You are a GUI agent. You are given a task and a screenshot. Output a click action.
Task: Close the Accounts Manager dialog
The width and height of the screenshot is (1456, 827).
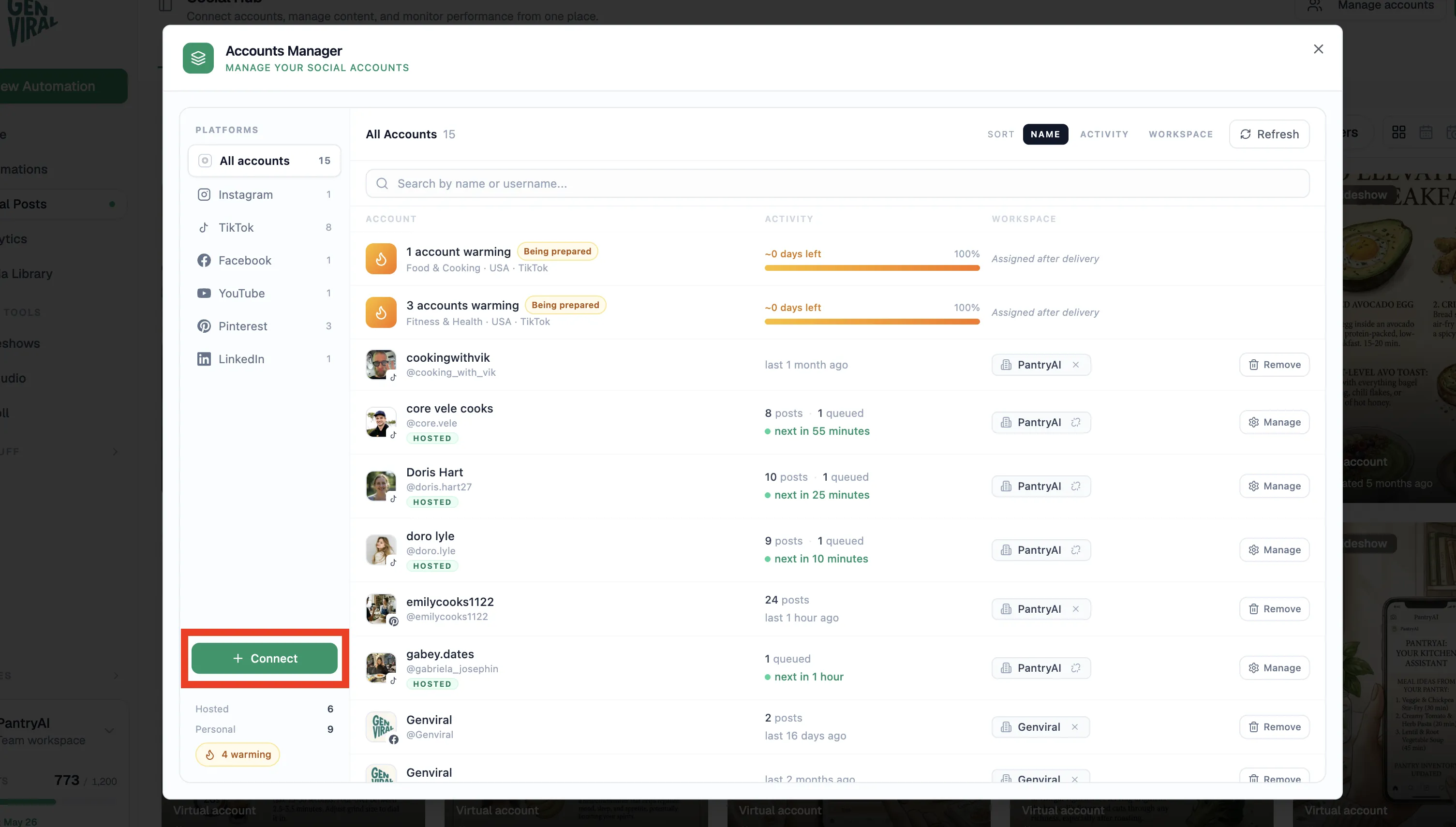(x=1318, y=49)
